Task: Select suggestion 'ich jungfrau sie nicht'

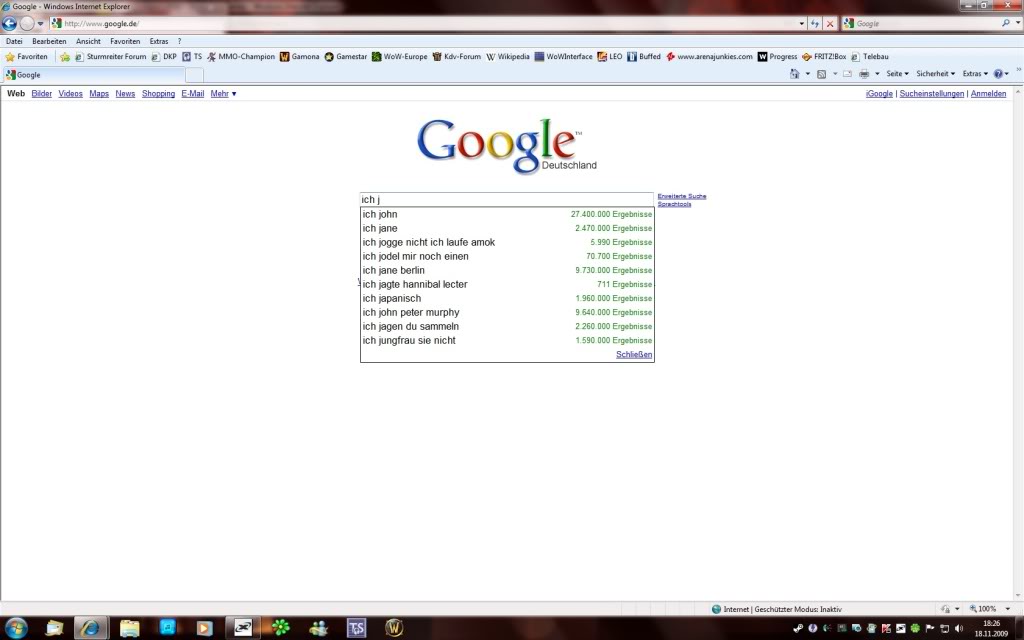Action: pos(507,340)
